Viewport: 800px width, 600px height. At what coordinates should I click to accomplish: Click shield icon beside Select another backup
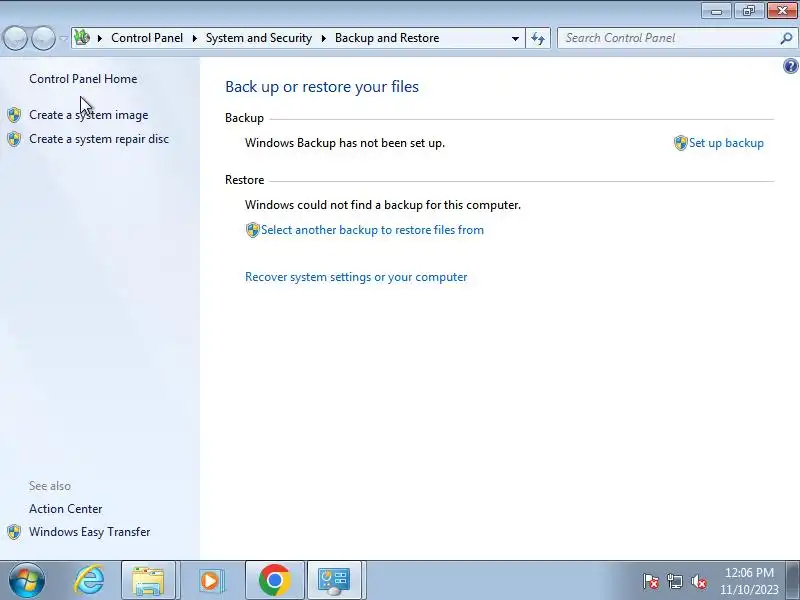click(x=253, y=230)
